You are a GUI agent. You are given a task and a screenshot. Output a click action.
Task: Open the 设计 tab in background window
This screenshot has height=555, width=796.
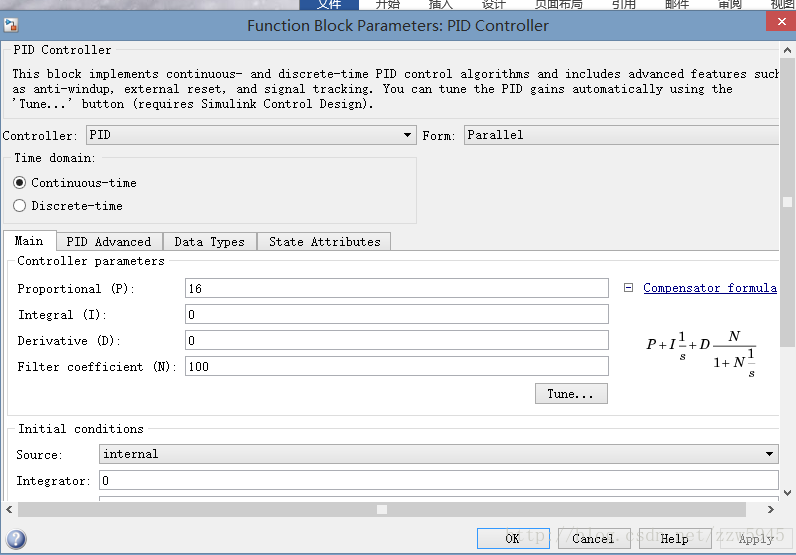pos(493,5)
